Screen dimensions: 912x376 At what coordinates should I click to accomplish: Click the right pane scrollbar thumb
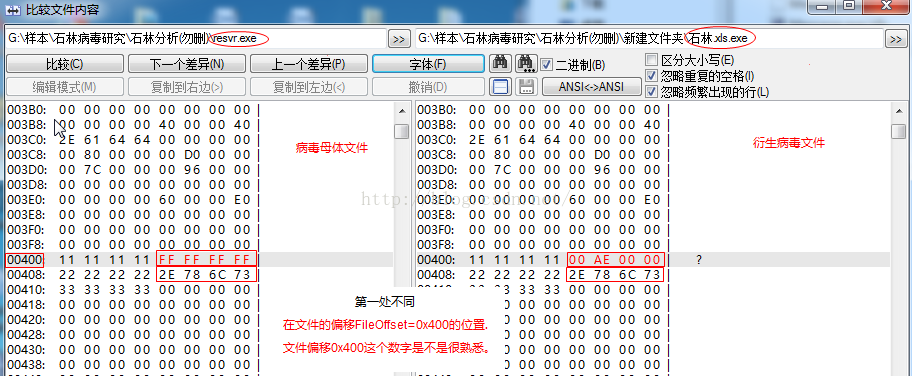click(899, 132)
